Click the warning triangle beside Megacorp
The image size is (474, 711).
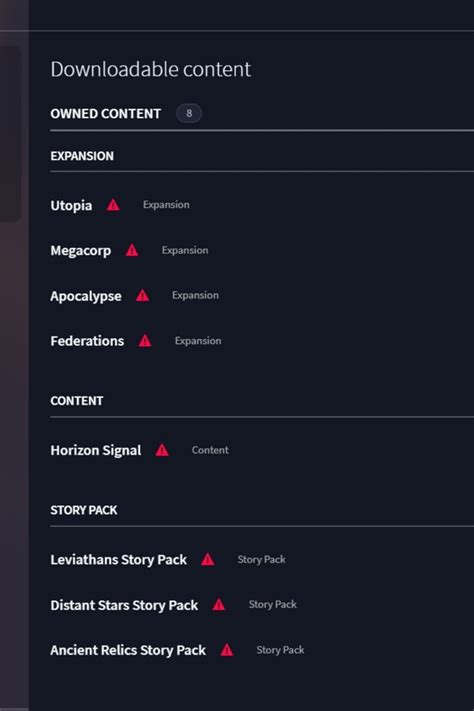132,250
